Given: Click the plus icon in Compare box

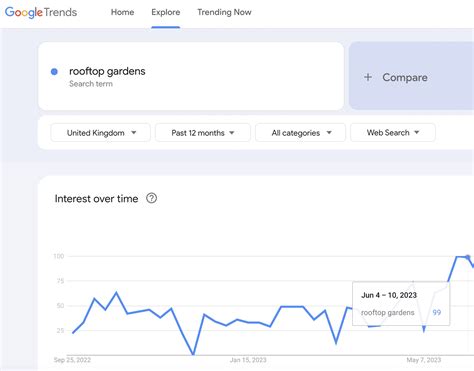Looking at the screenshot, I should pos(368,77).
